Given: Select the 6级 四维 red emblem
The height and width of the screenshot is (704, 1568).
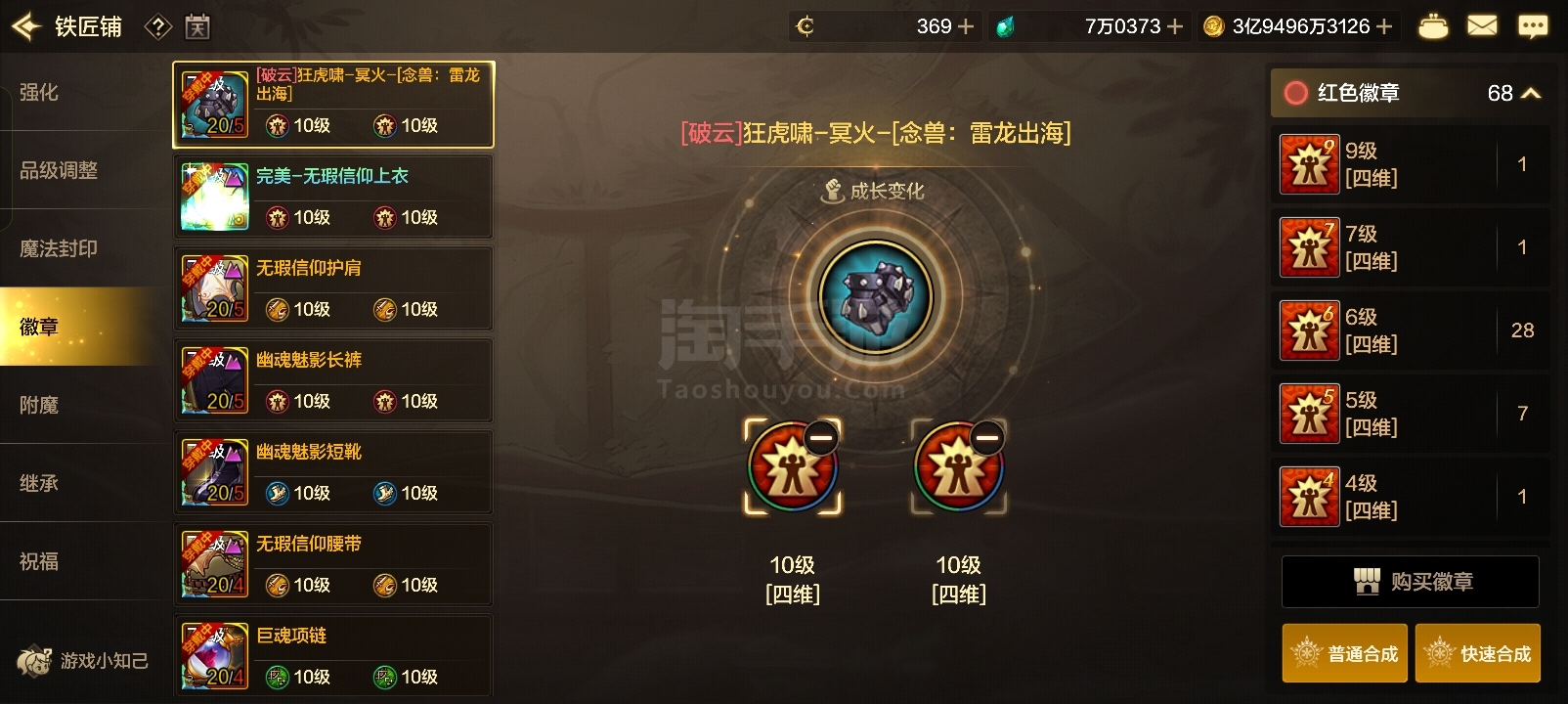Looking at the screenshot, I should [1411, 330].
